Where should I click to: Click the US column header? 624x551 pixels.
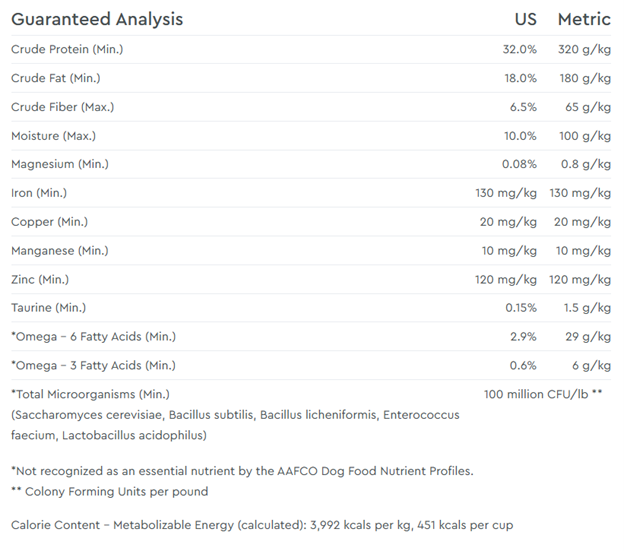[525, 19]
